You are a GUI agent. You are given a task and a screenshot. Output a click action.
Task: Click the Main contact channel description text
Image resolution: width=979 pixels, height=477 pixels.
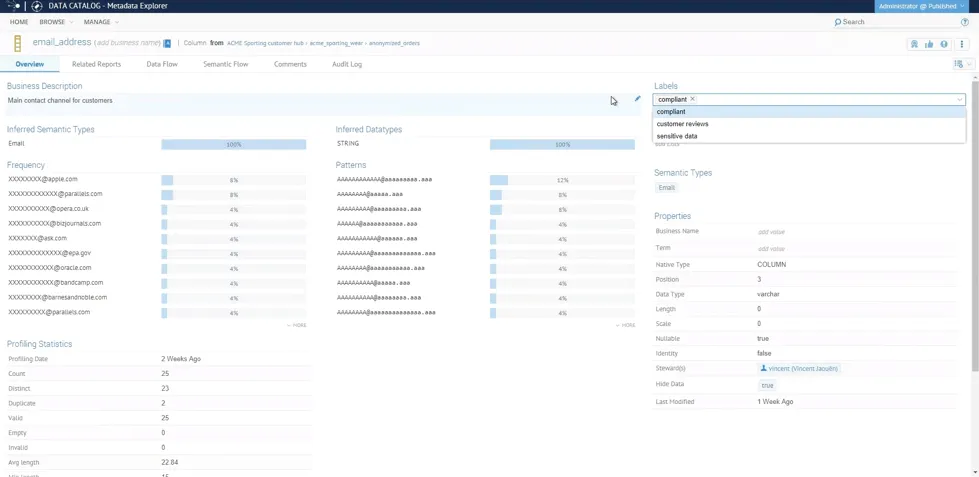pyautogui.click(x=60, y=100)
